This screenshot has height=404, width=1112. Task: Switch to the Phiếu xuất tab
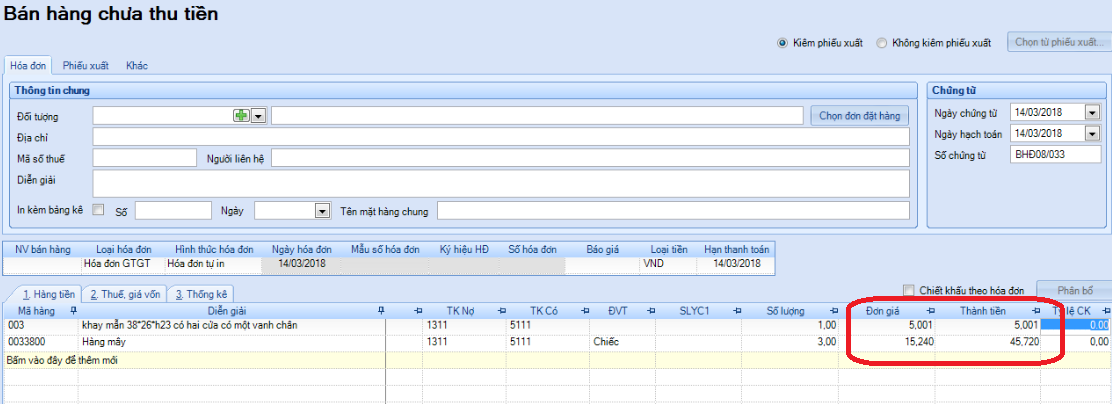84,65
